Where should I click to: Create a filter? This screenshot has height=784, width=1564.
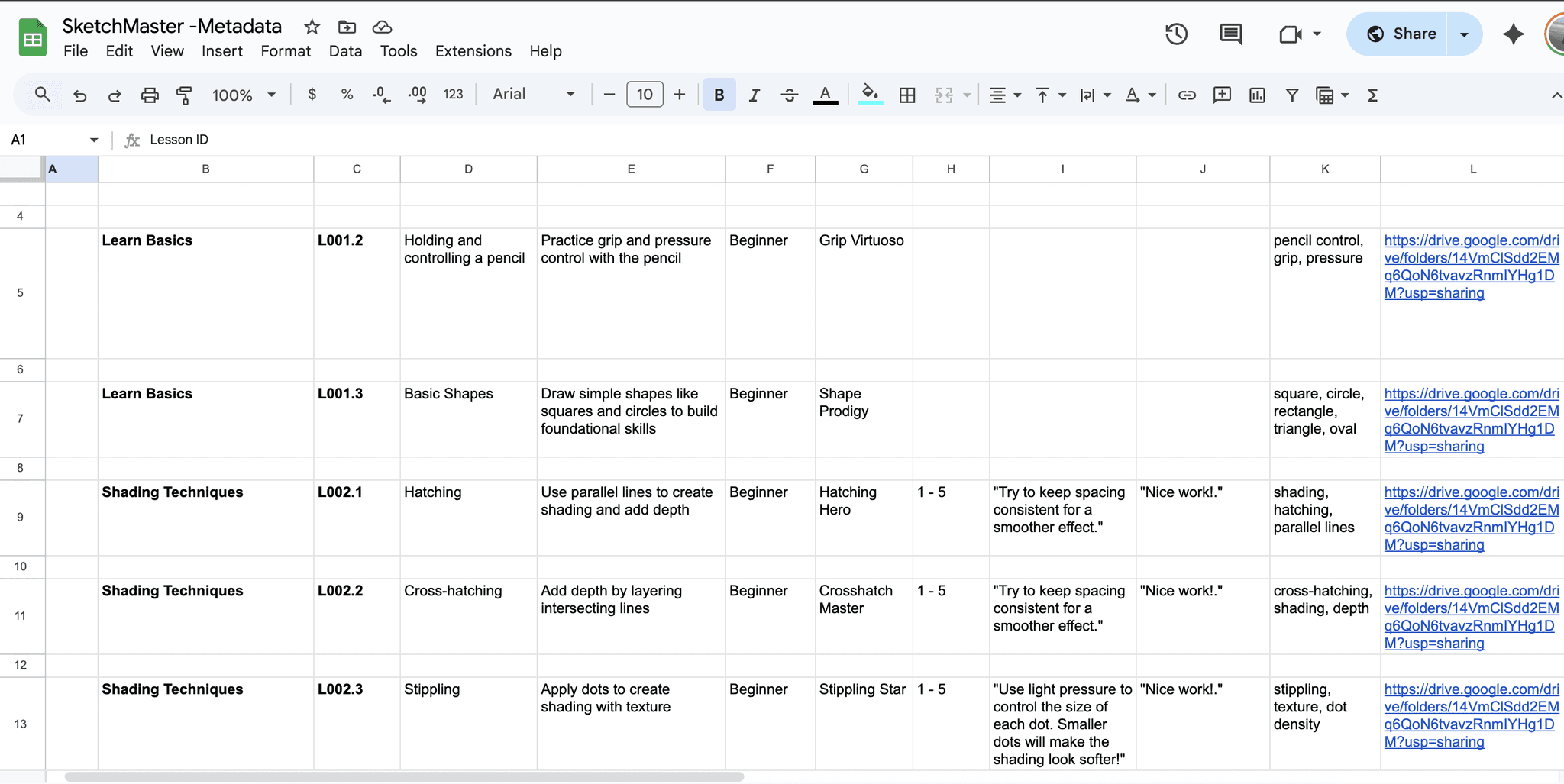[x=1292, y=95]
